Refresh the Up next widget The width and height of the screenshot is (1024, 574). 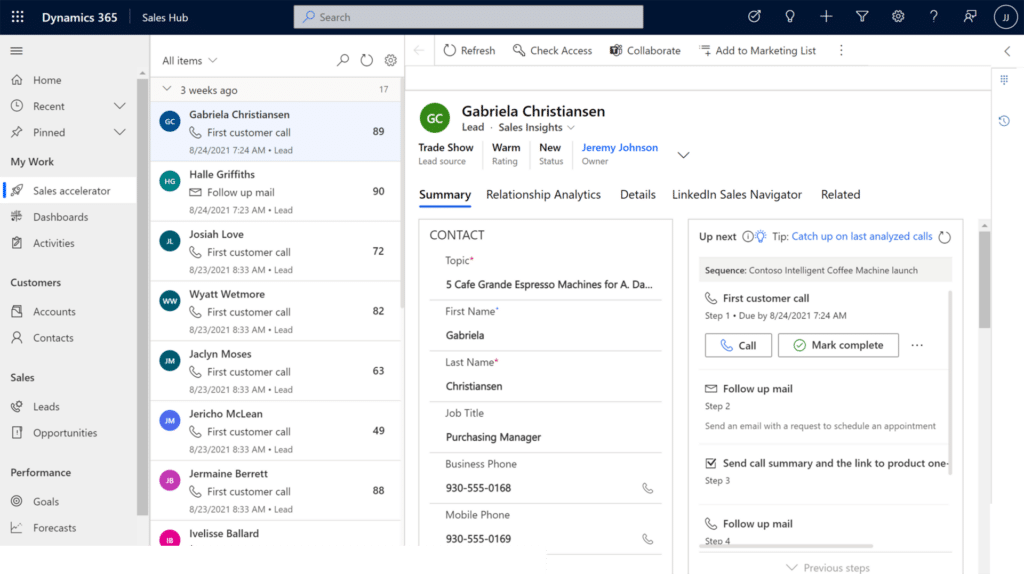click(944, 237)
